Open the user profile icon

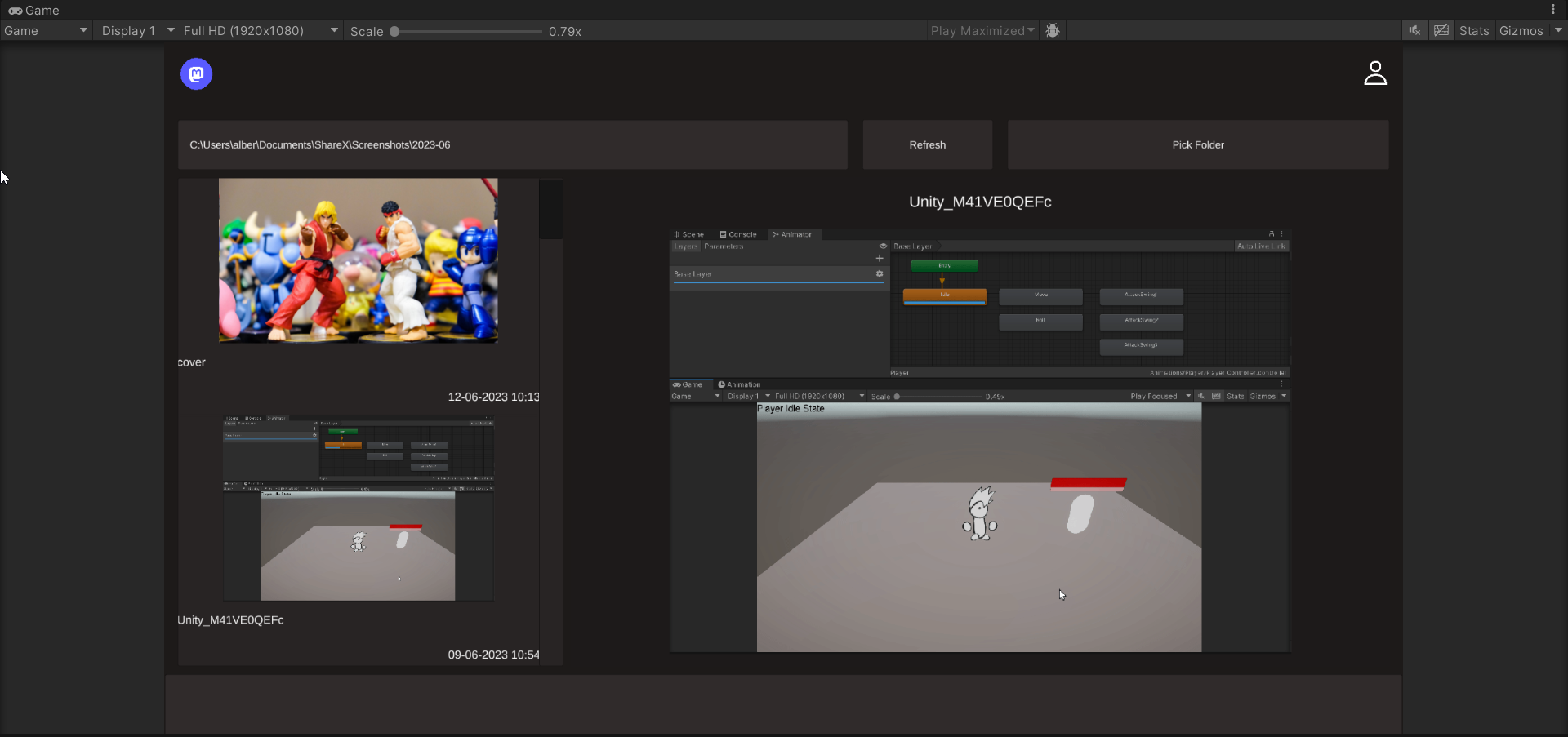click(1375, 73)
